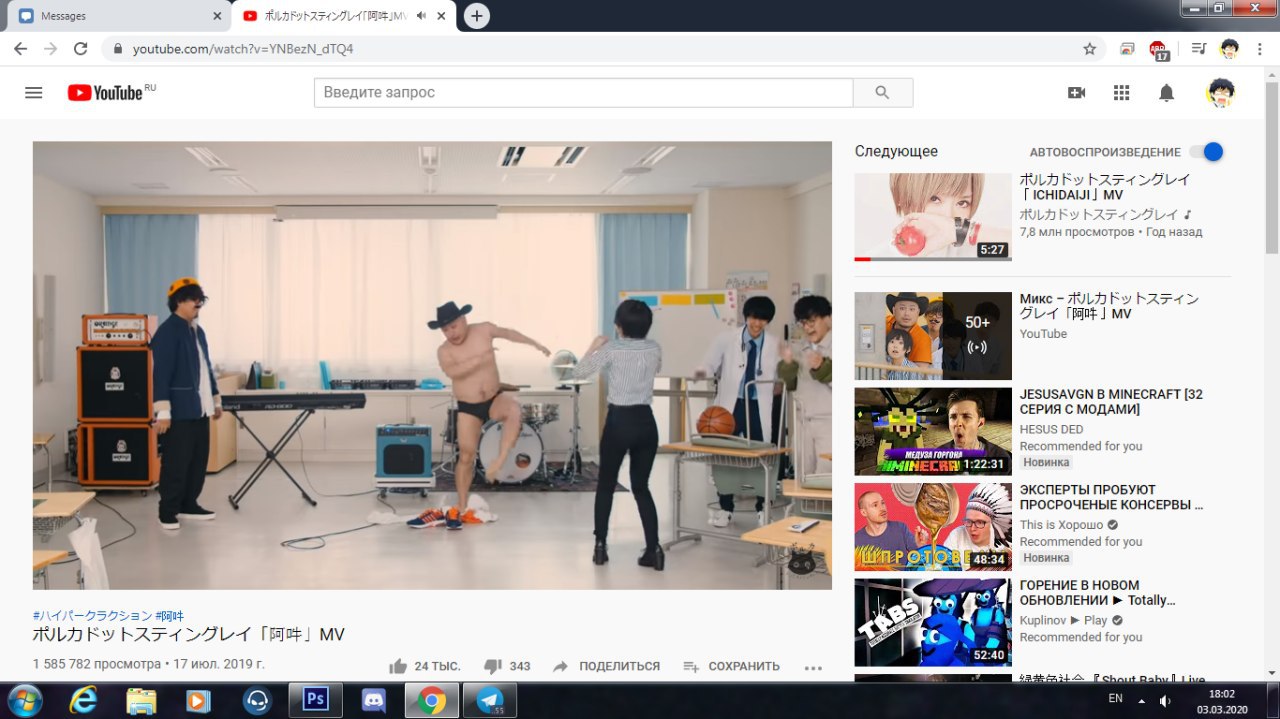Go back with browser back arrow

[21, 48]
